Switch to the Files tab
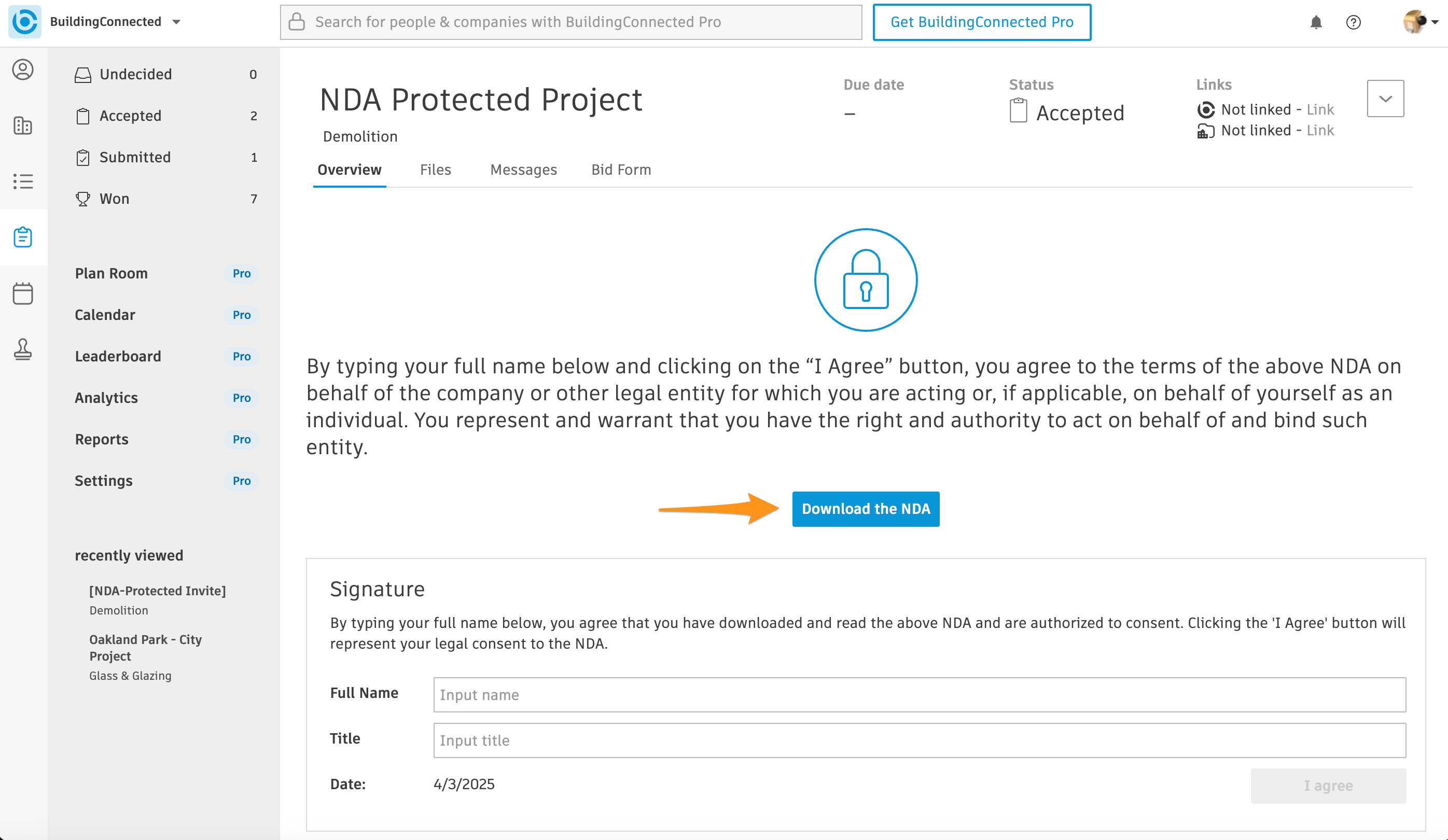The width and height of the screenshot is (1448, 840). [x=436, y=170]
